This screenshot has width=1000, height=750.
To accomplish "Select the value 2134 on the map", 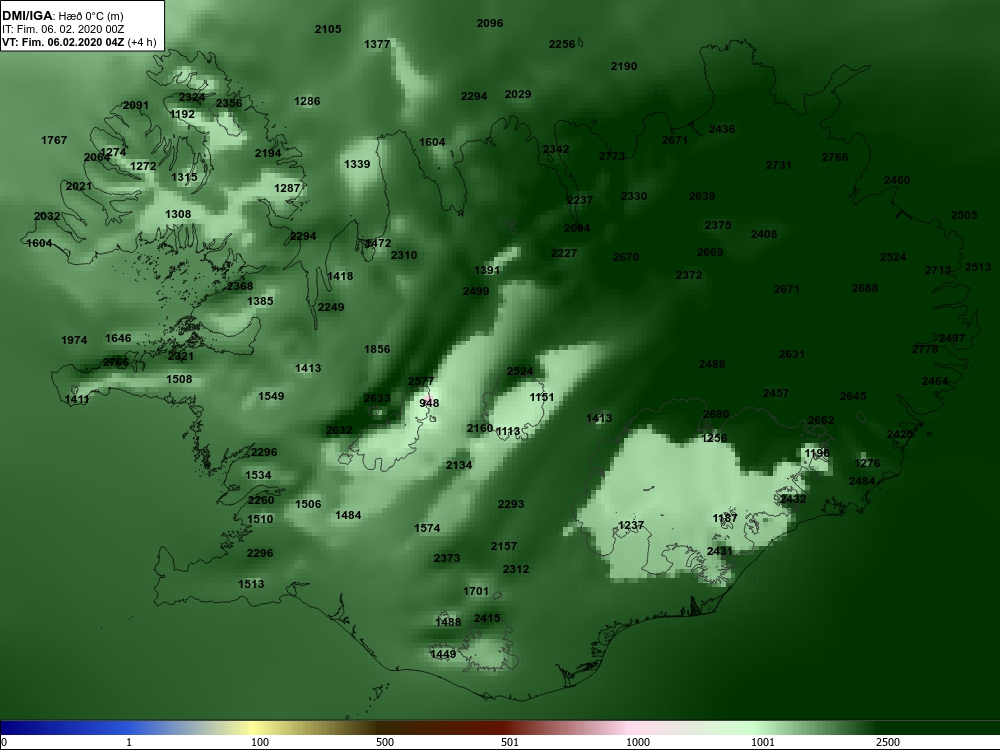I will [459, 465].
